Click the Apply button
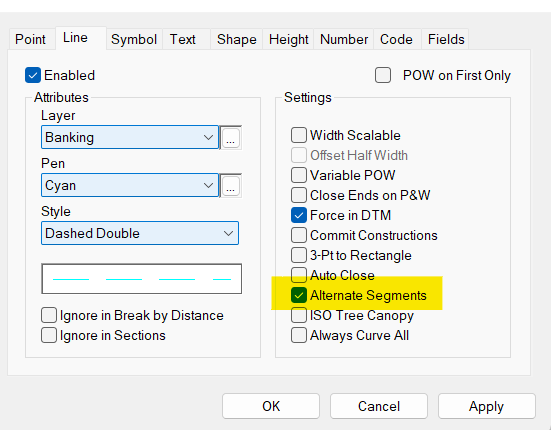Viewport: 551px width, 430px height. click(486, 406)
